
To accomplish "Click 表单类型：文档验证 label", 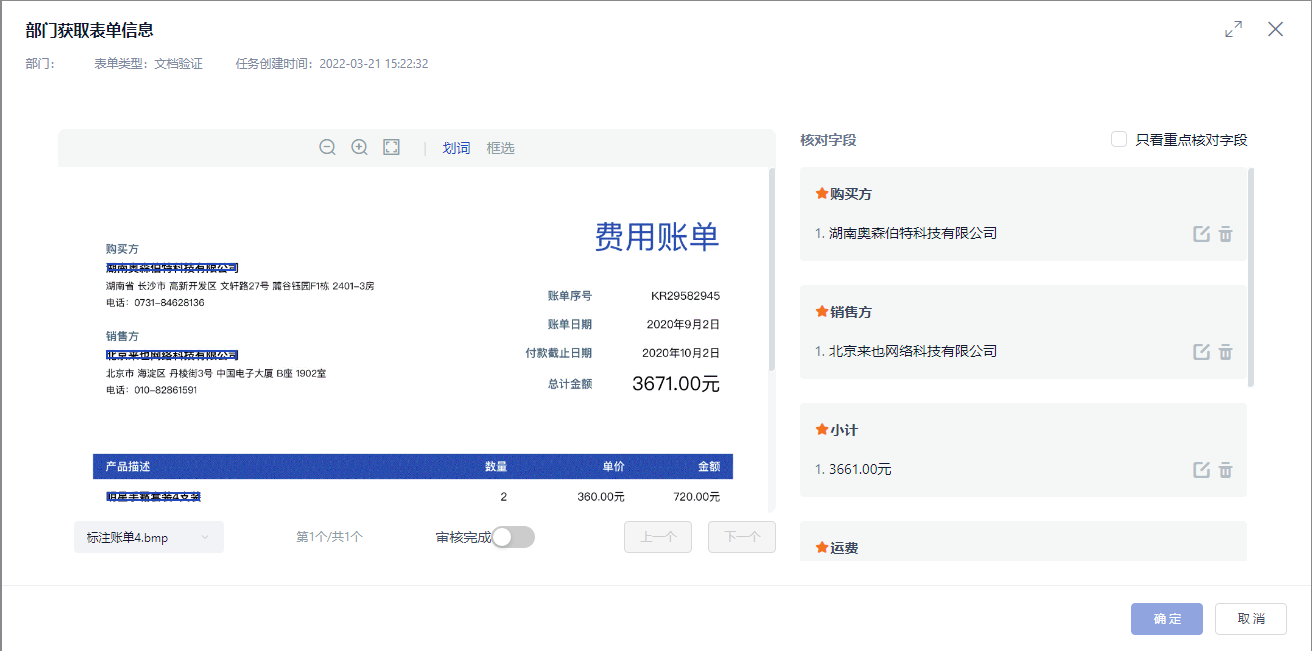I will (148, 64).
